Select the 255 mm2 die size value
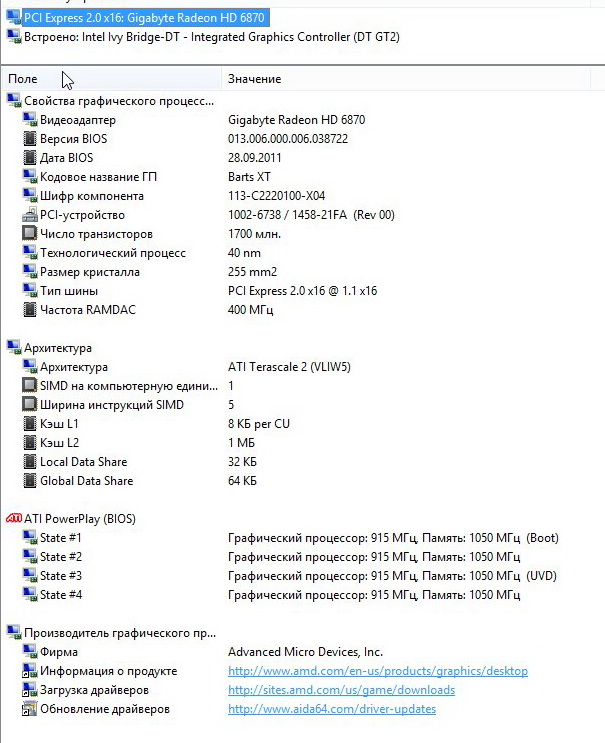This screenshot has height=743, width=605. [253, 272]
